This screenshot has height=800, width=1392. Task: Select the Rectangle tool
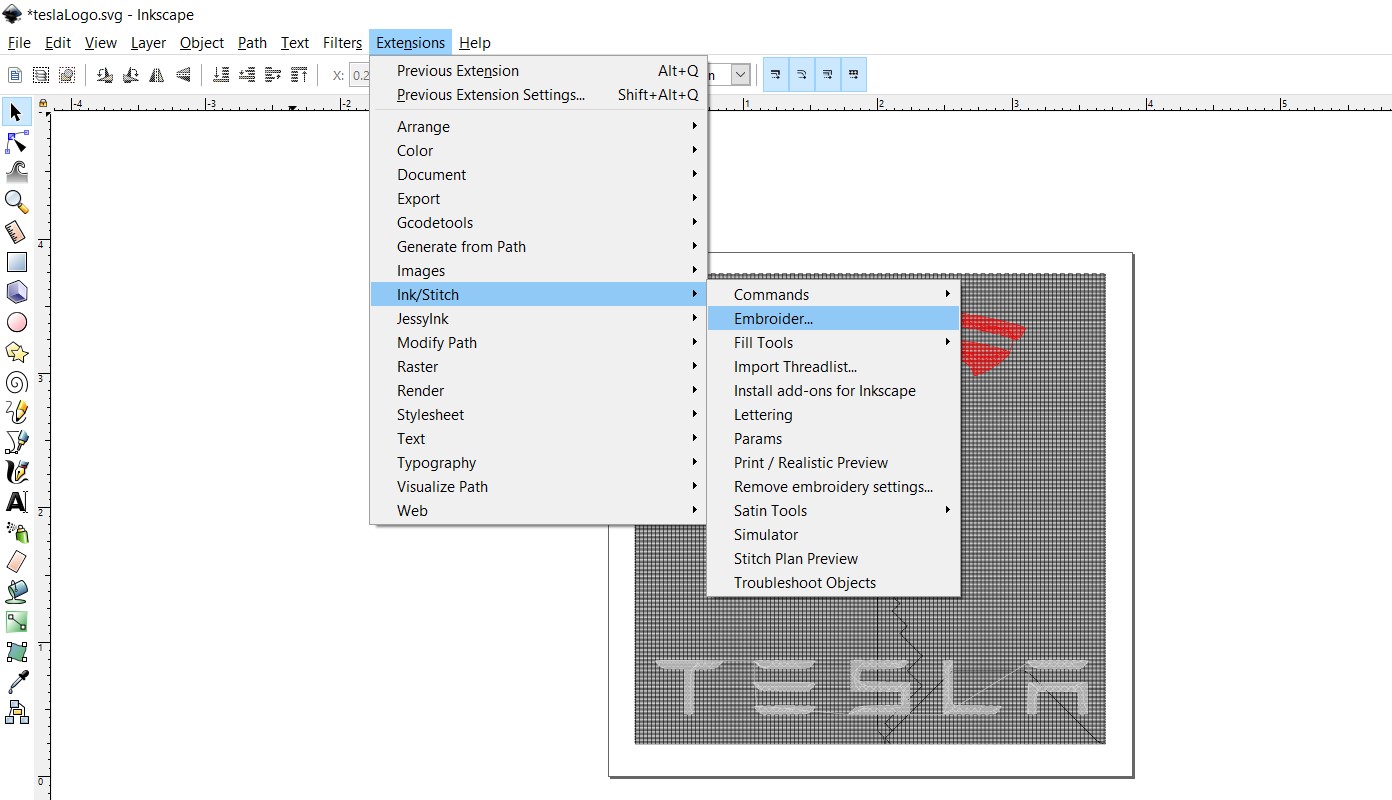point(16,262)
